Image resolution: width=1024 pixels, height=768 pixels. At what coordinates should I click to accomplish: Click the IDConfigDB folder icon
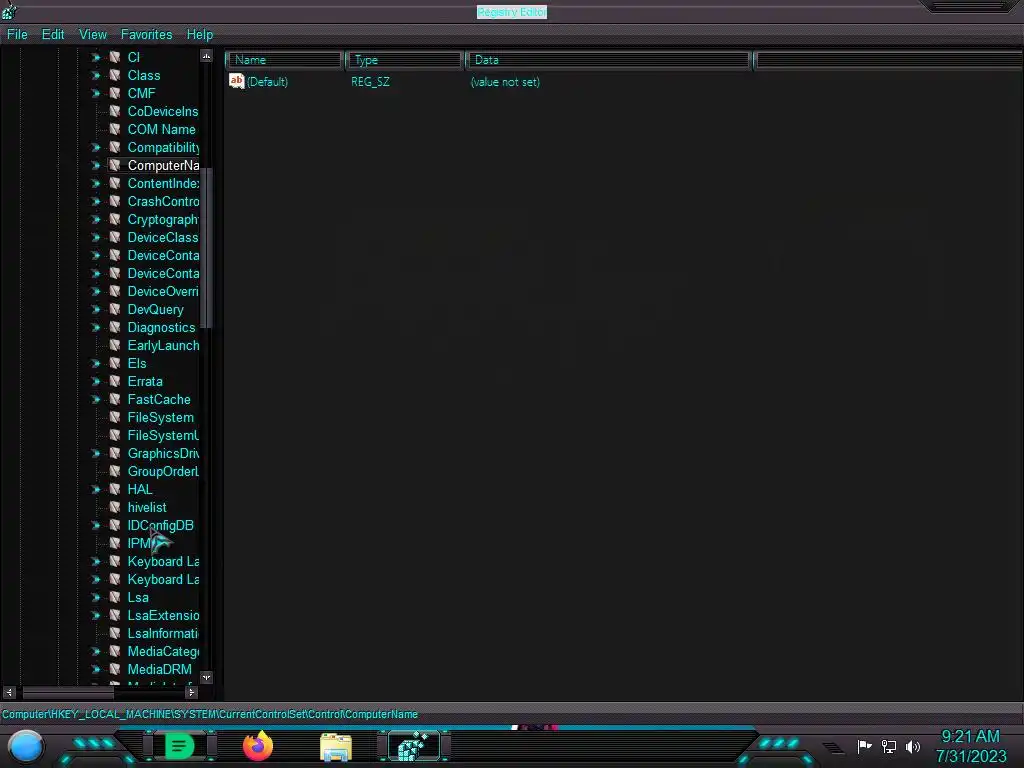point(115,526)
